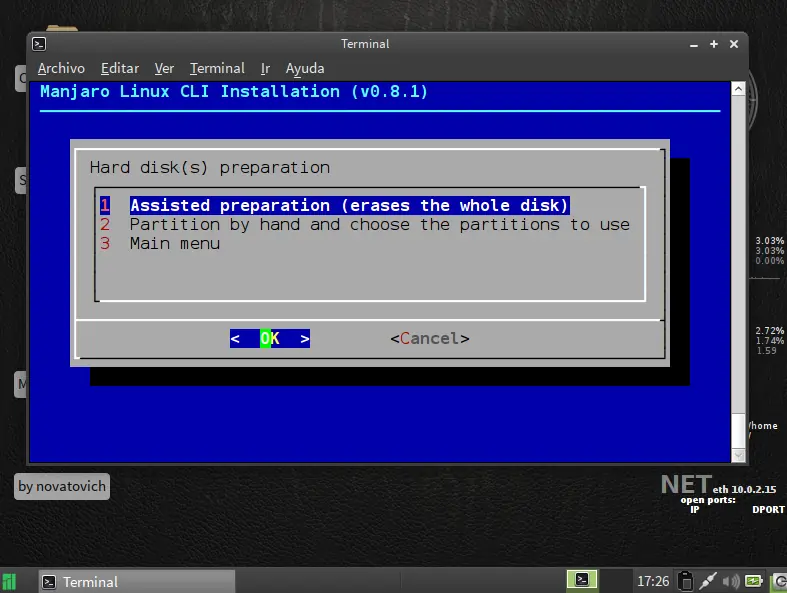The height and width of the screenshot is (593, 787).
Task: Open the Archivo menu
Action: (x=61, y=68)
